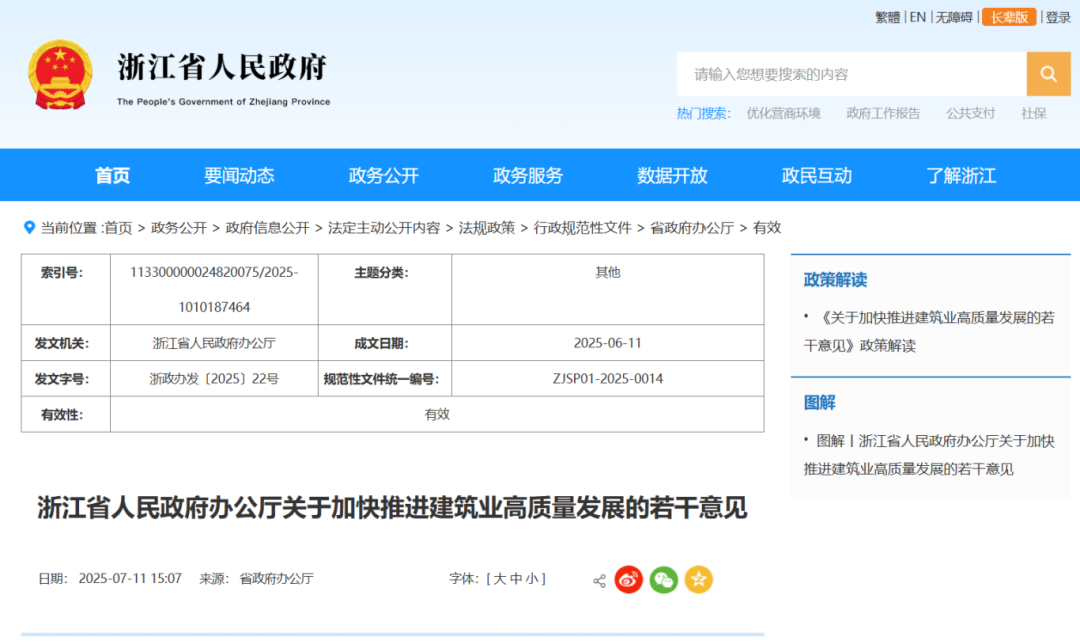Viewport: 1080px width, 644px height.
Task: Click issuing agency 浙江省人民政府办公厅 cell
Action: point(214,343)
